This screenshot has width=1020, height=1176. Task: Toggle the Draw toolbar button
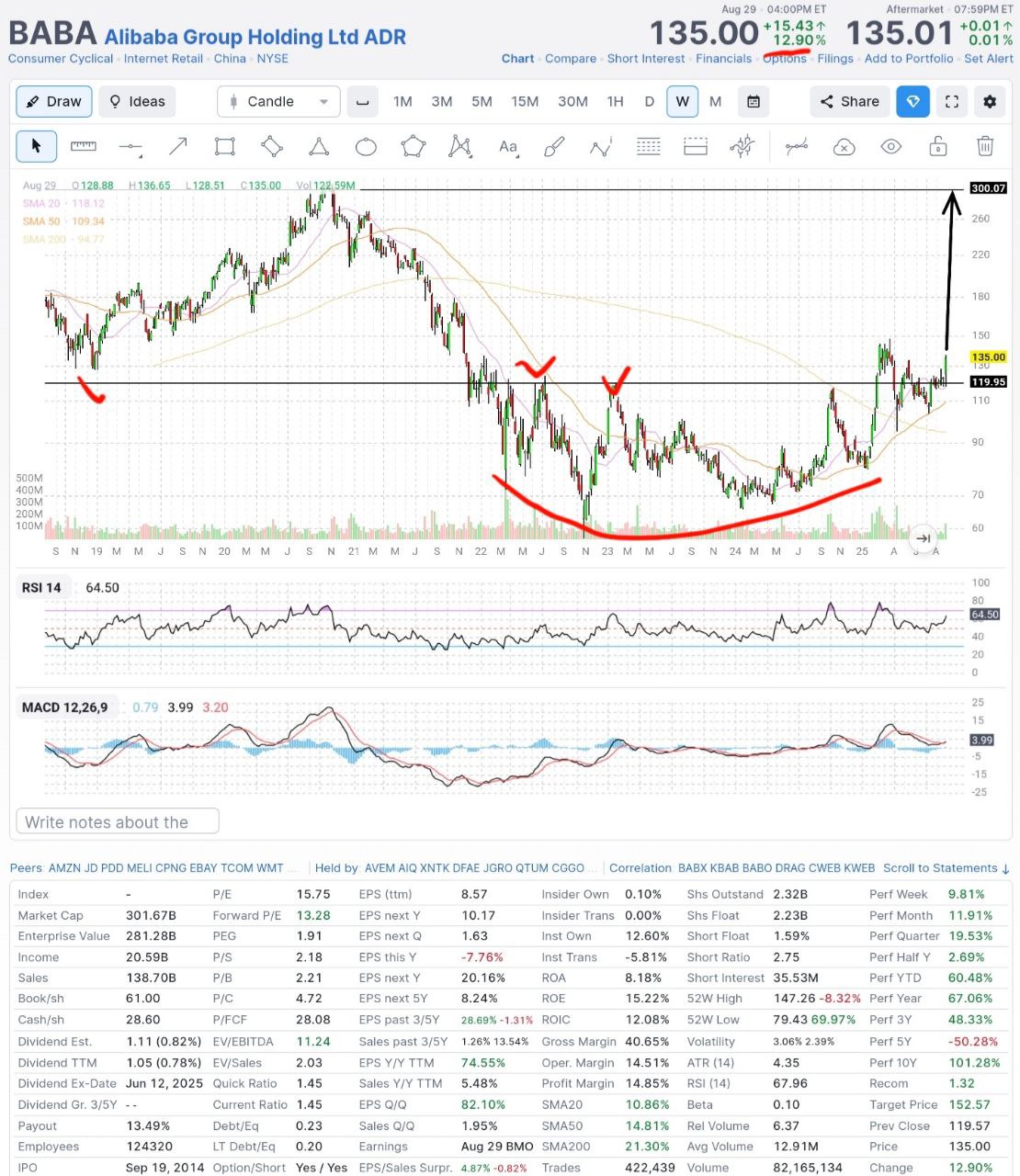click(54, 102)
